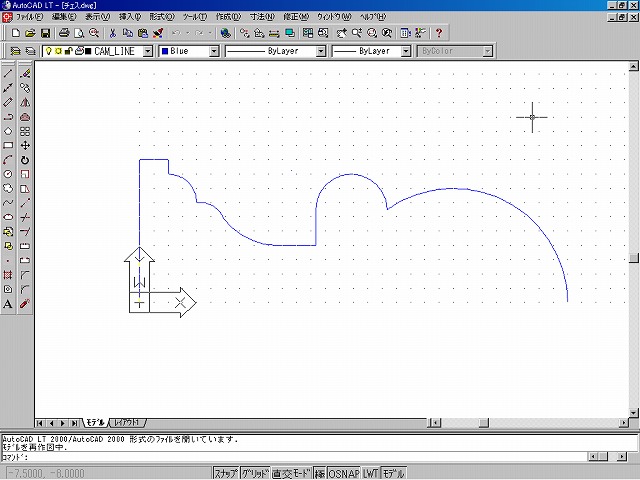Select the Construction Line (xline) tool
640x480 pixels.
coord(8,88)
